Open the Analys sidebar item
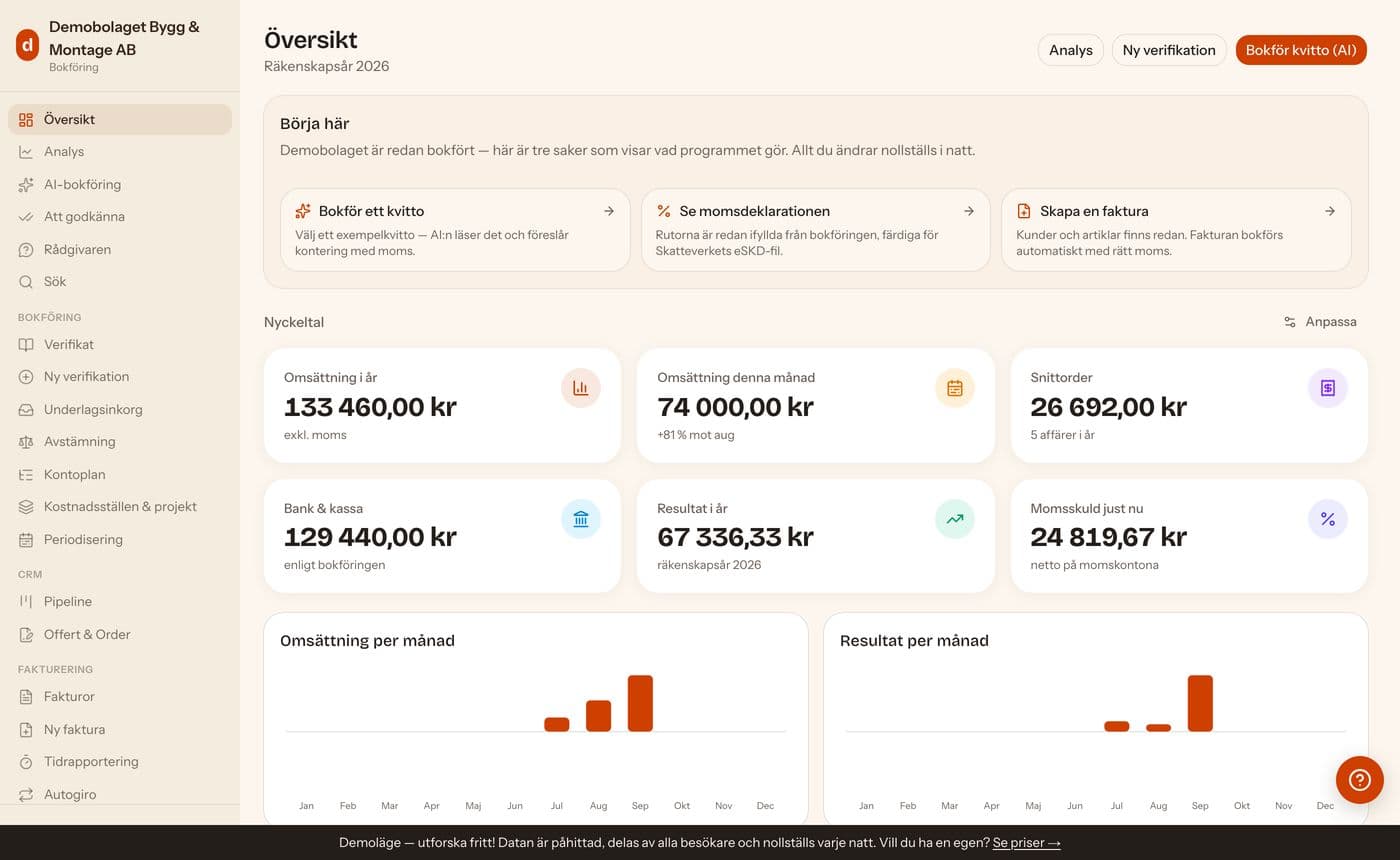The height and width of the screenshot is (860, 1400). [x=120, y=152]
